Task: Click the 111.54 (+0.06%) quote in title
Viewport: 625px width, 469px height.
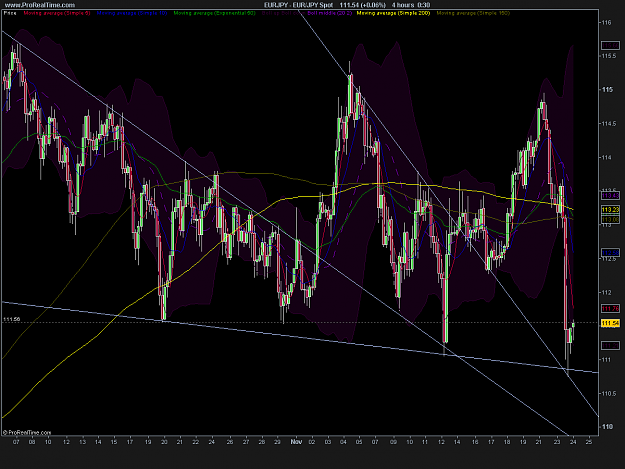Action: coord(362,5)
